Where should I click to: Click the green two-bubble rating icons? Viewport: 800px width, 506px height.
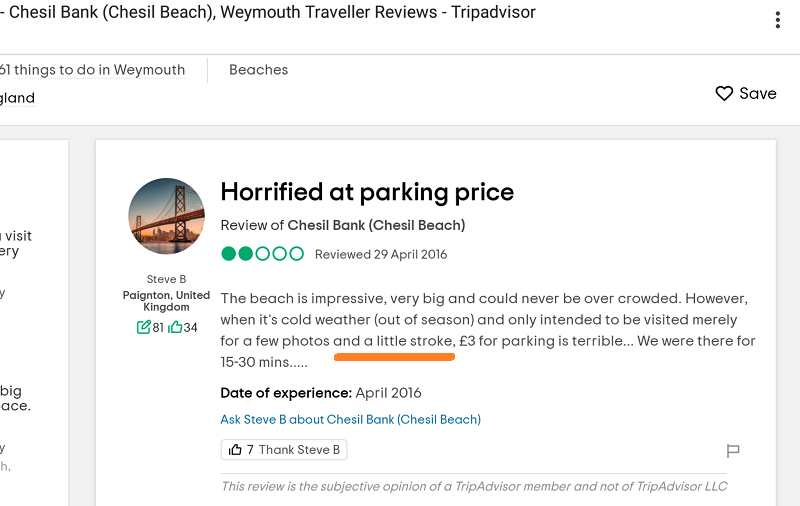pos(262,254)
